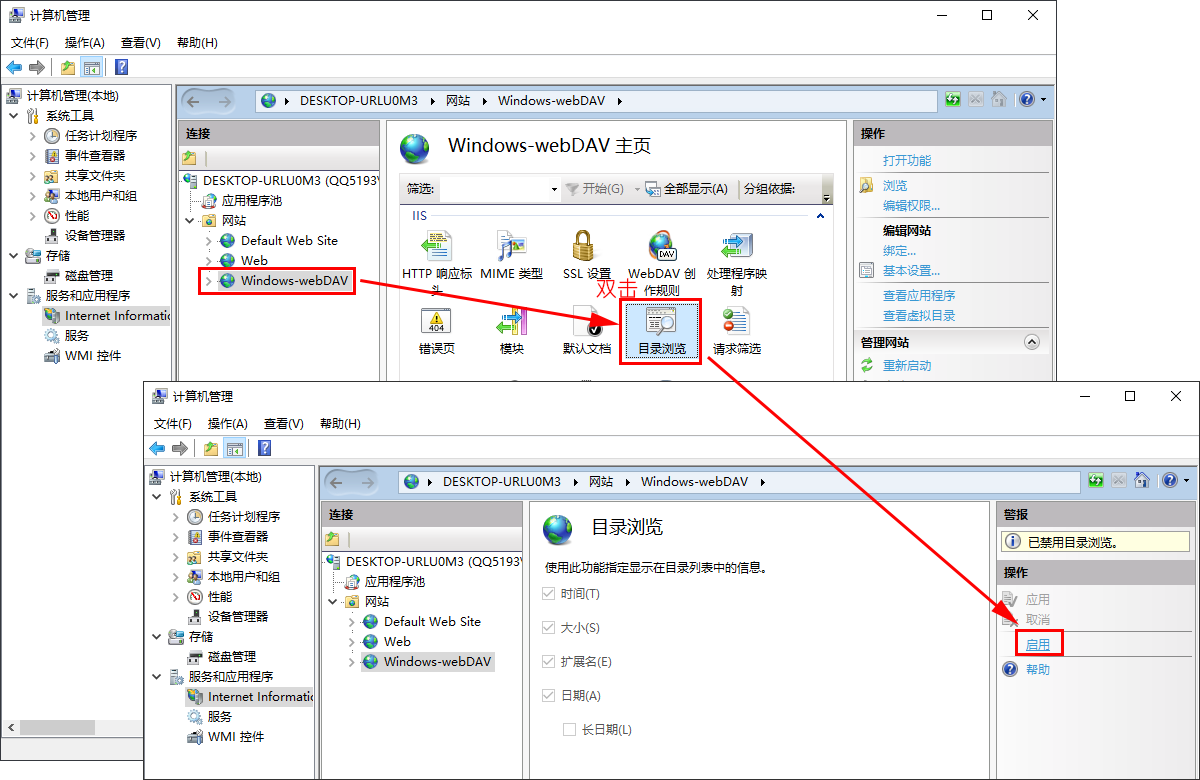Click top window address bar path
Image resolution: width=1200 pixels, height=780 pixels.
tap(596, 101)
